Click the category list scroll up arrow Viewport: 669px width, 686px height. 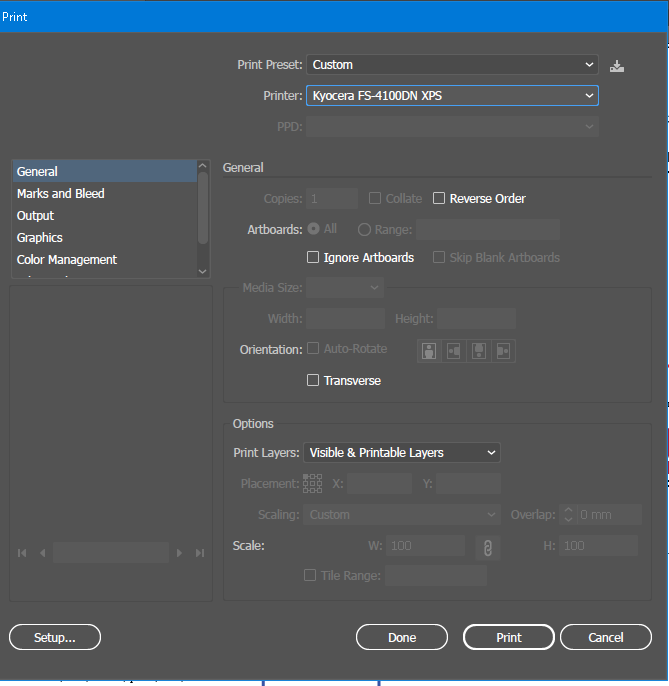(203, 166)
